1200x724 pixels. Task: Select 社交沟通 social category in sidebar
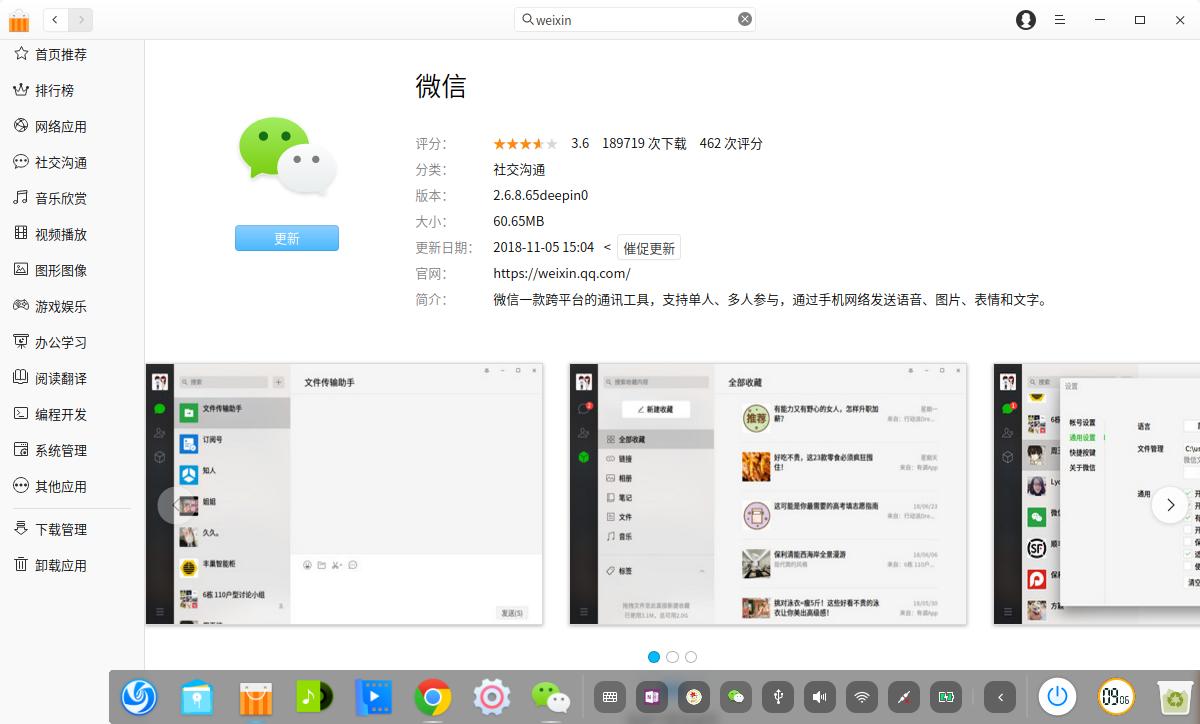(66, 162)
